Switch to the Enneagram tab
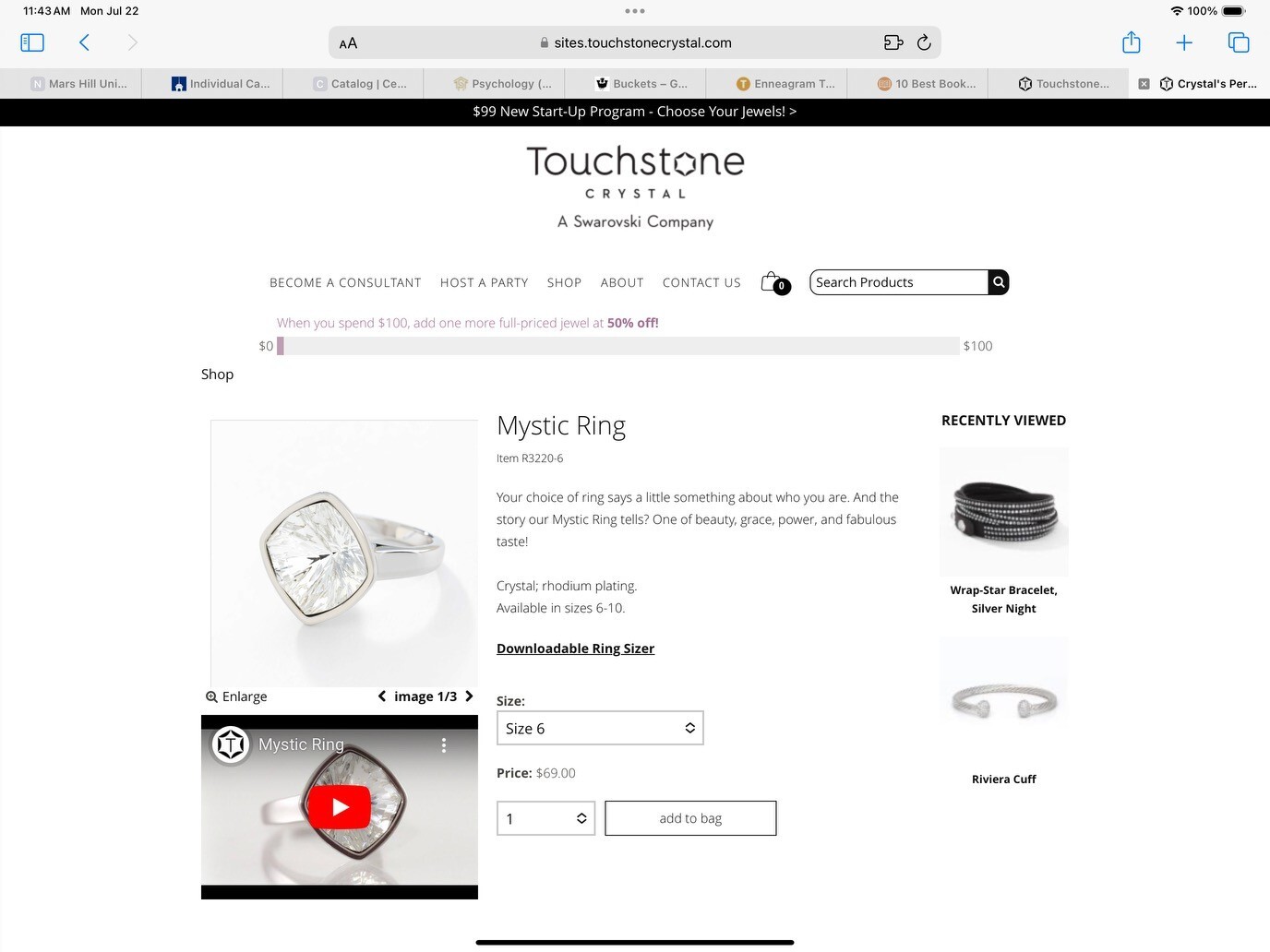The height and width of the screenshot is (952, 1270). (780, 83)
